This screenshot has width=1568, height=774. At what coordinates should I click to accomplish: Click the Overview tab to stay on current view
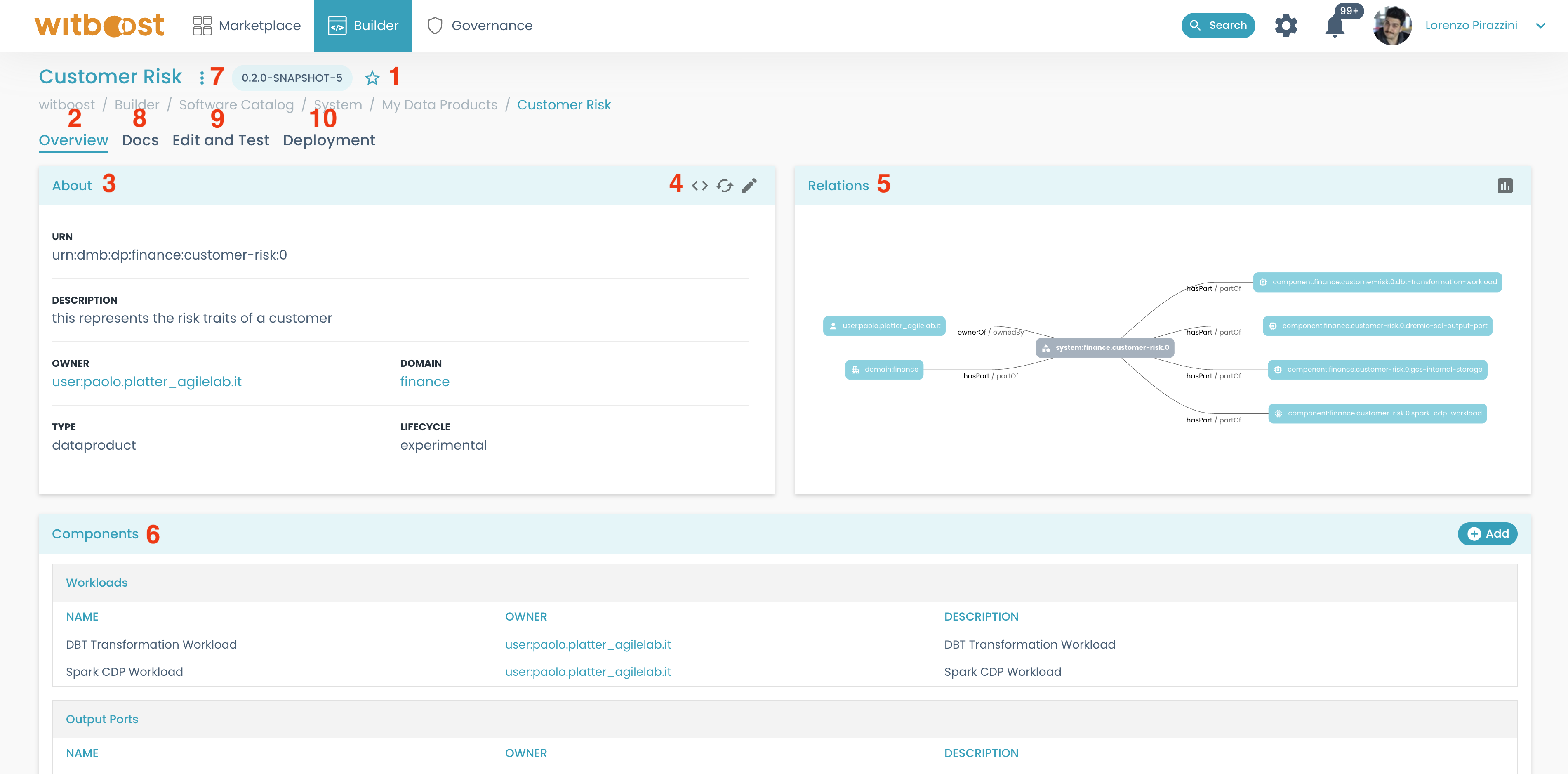tap(73, 139)
